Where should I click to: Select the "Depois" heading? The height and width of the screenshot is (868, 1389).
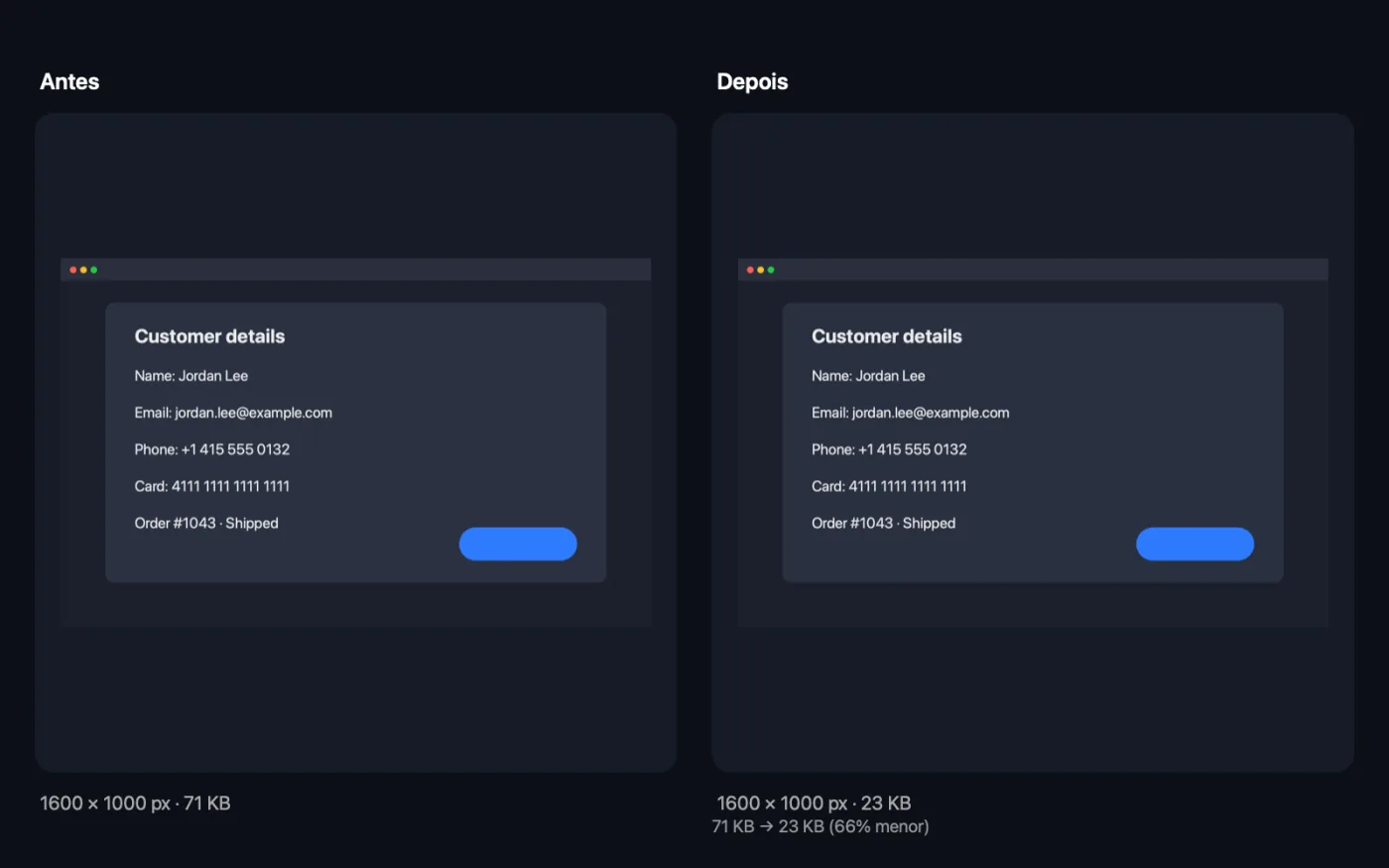pos(752,81)
